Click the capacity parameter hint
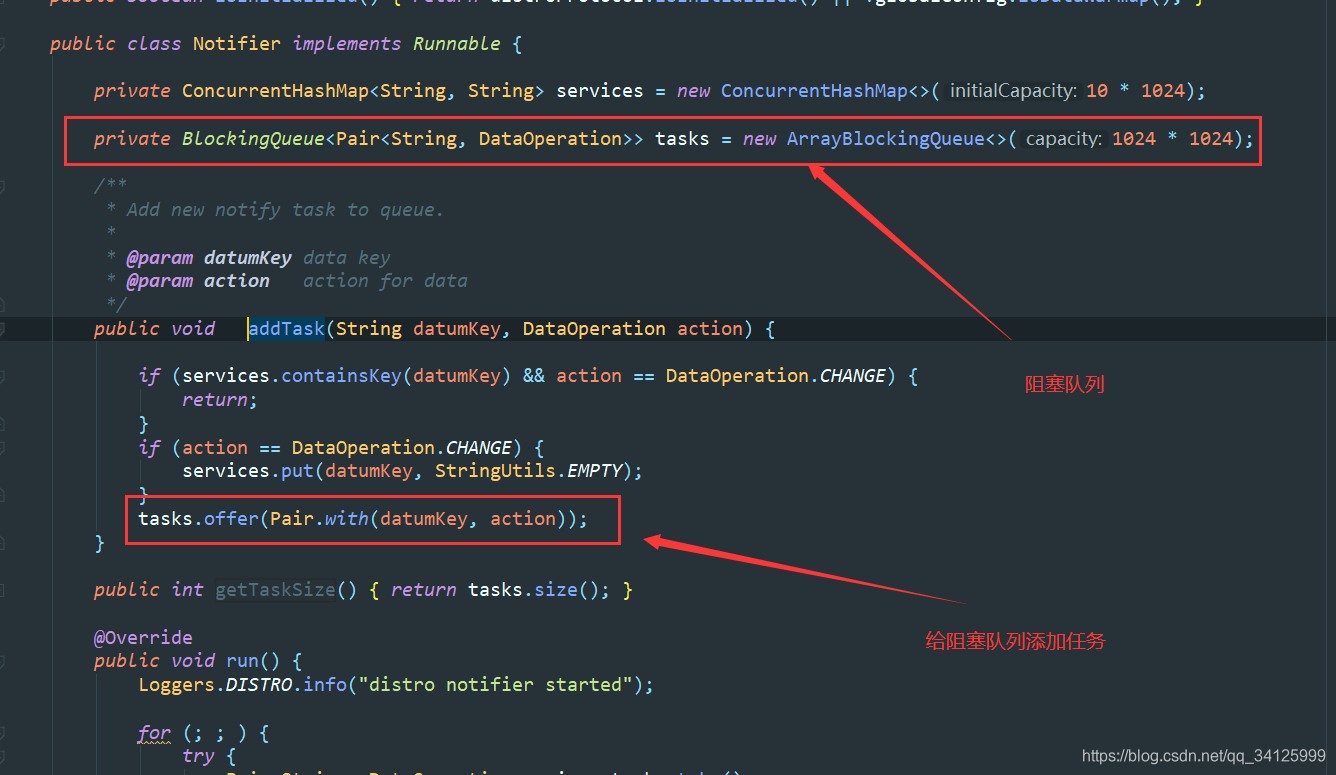 [x=1065, y=139]
